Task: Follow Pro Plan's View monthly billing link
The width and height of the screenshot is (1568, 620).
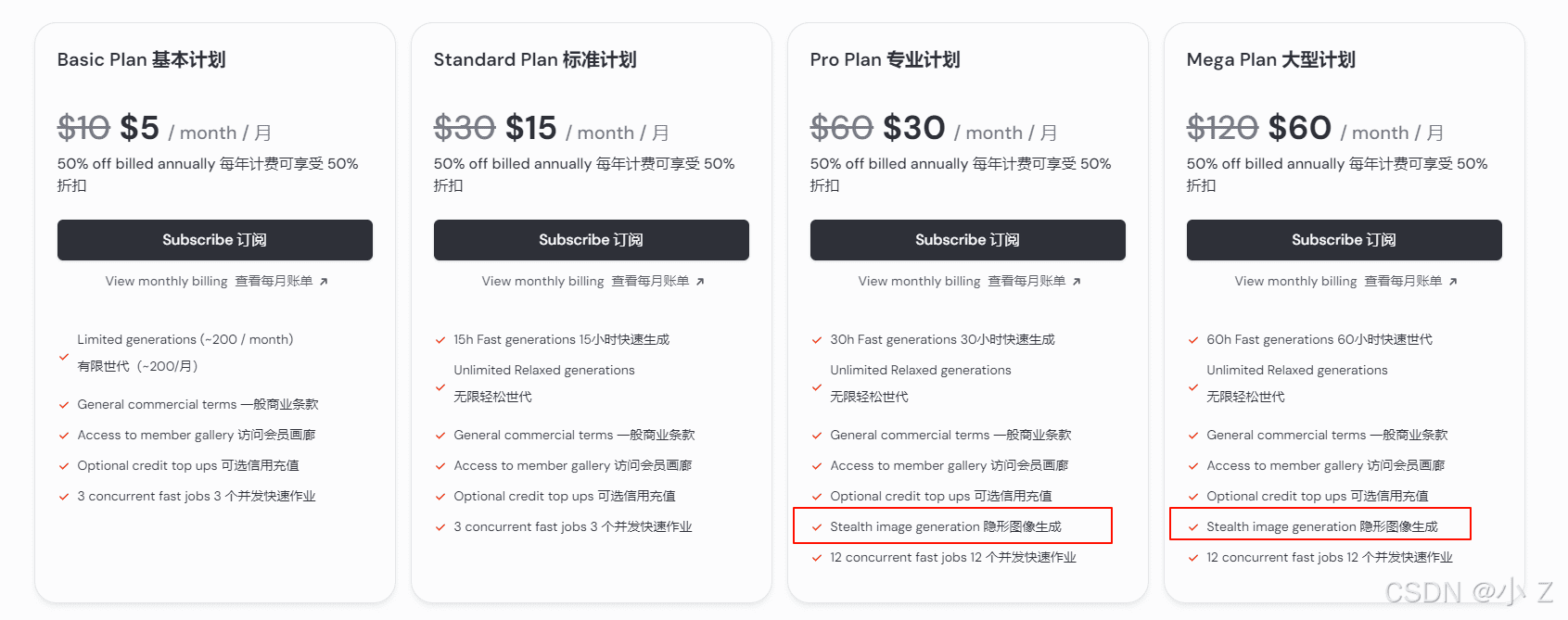Action: click(x=969, y=281)
